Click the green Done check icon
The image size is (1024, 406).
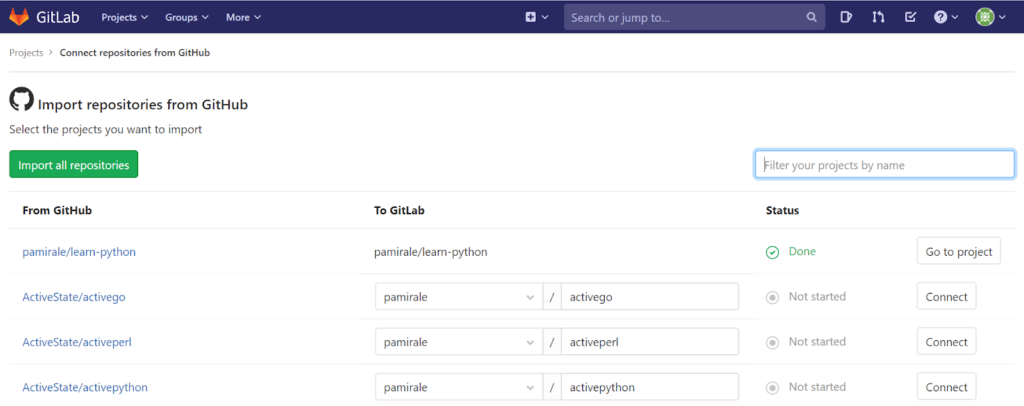tap(773, 252)
